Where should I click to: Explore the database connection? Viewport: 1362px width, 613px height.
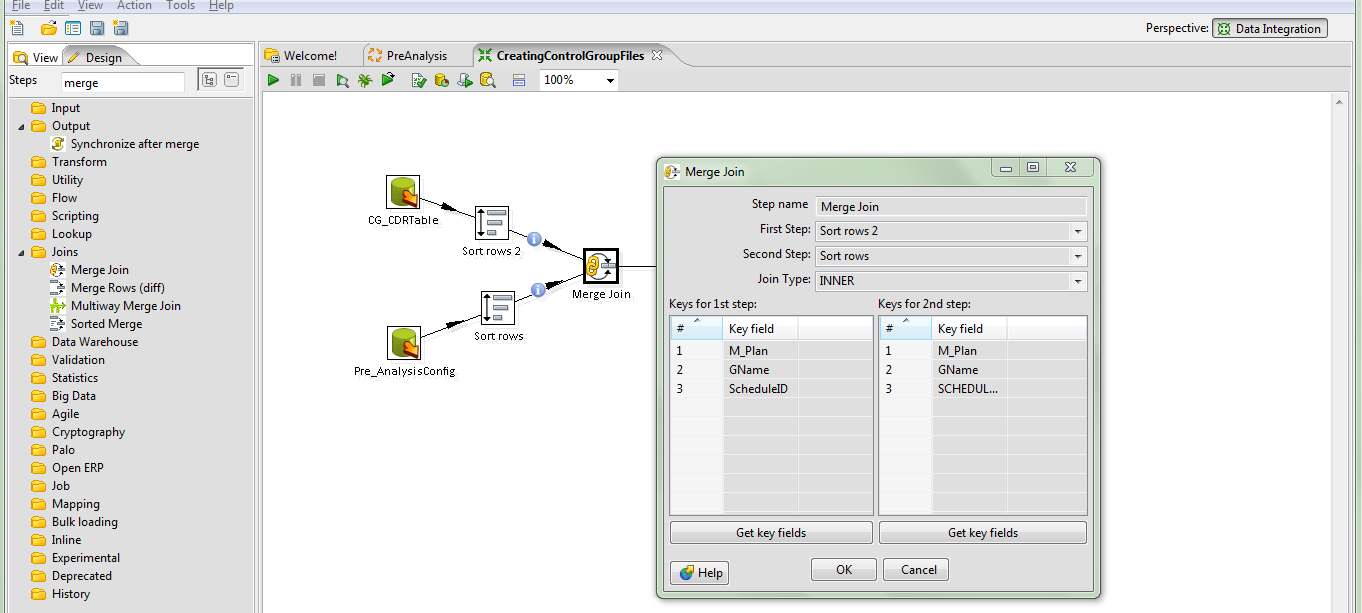pyautogui.click(x=488, y=80)
